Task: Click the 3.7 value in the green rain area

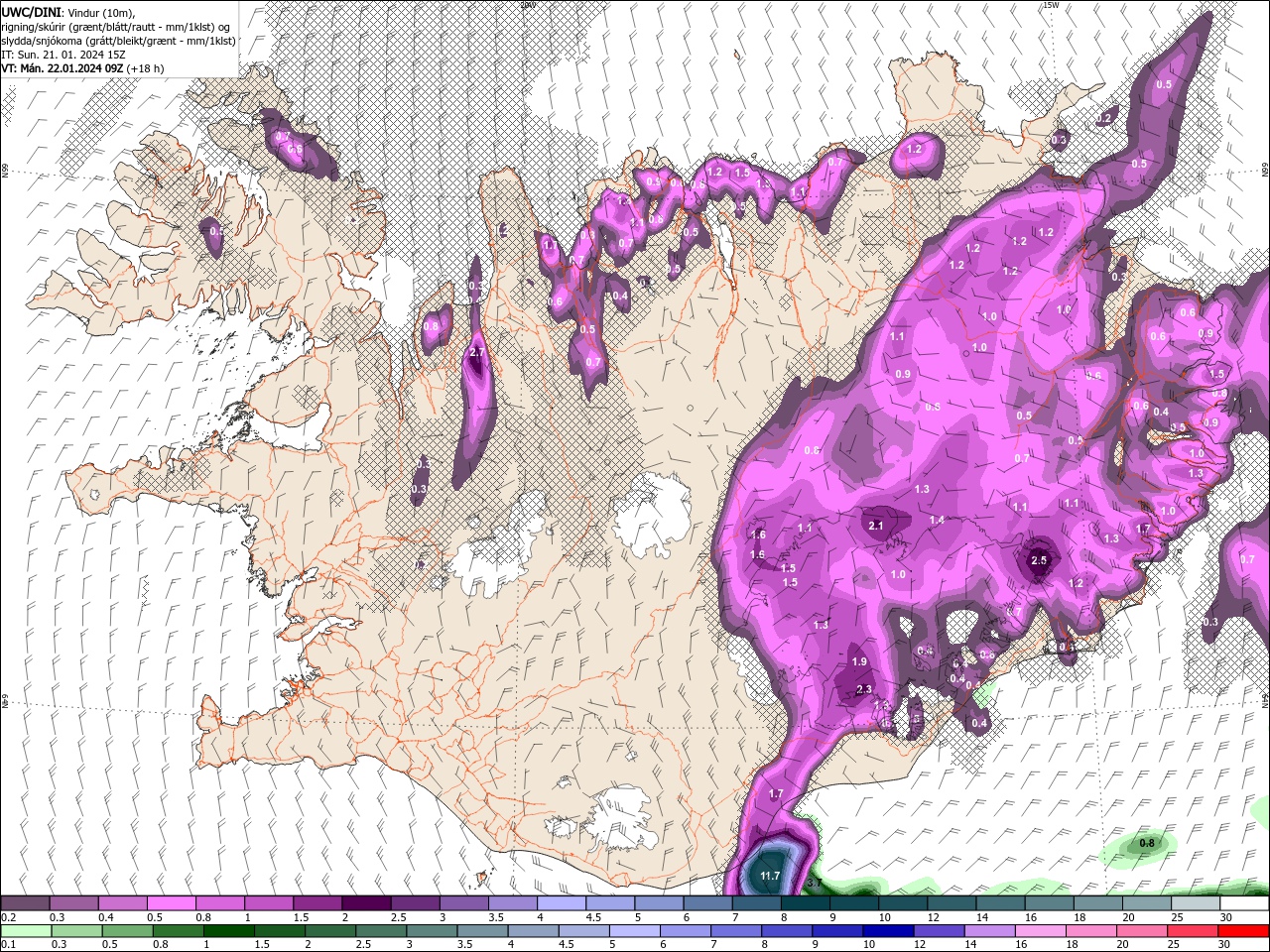Action: click(816, 882)
